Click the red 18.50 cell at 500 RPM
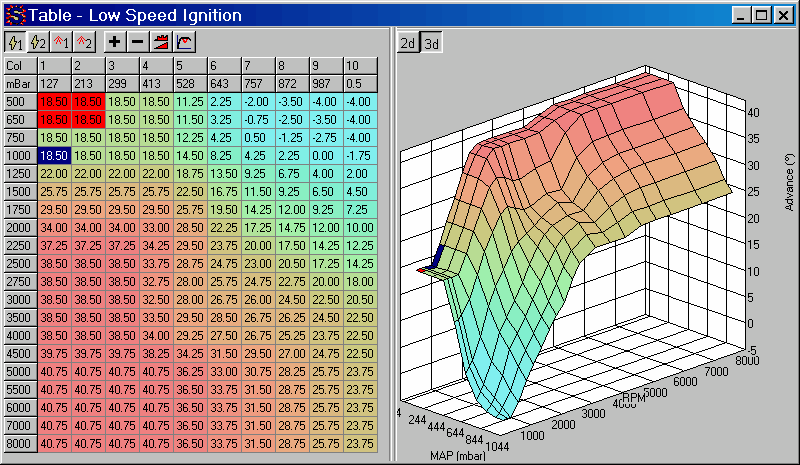This screenshot has height=465, width=800. pos(53,102)
